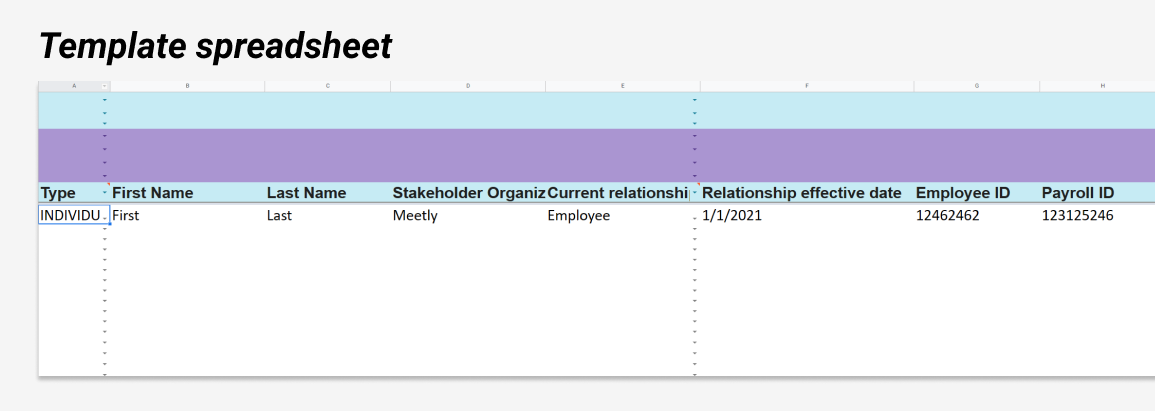
Task: Click the Payroll ID header cell
Action: (1098, 193)
